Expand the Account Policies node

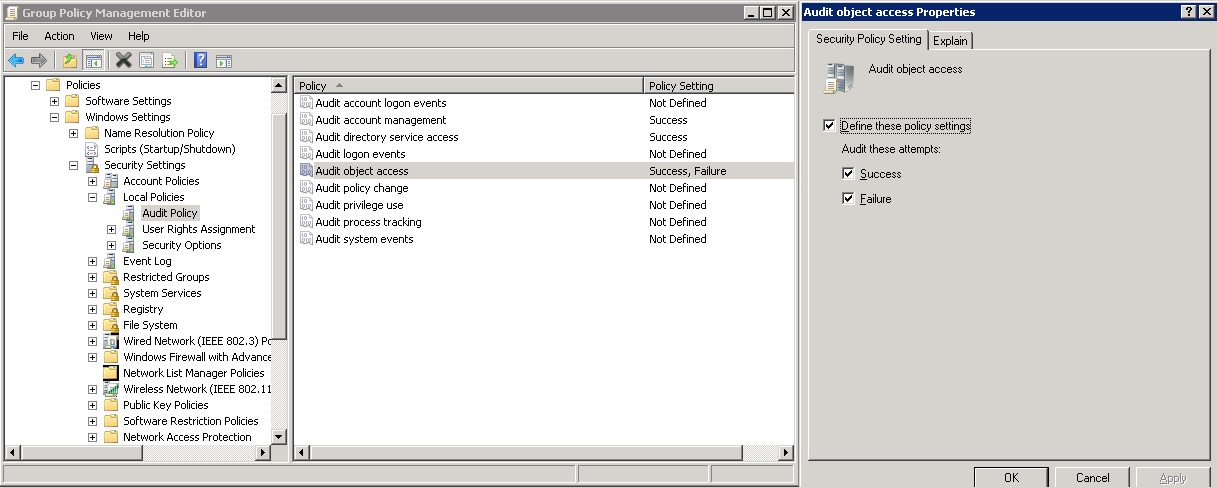pyautogui.click(x=93, y=181)
